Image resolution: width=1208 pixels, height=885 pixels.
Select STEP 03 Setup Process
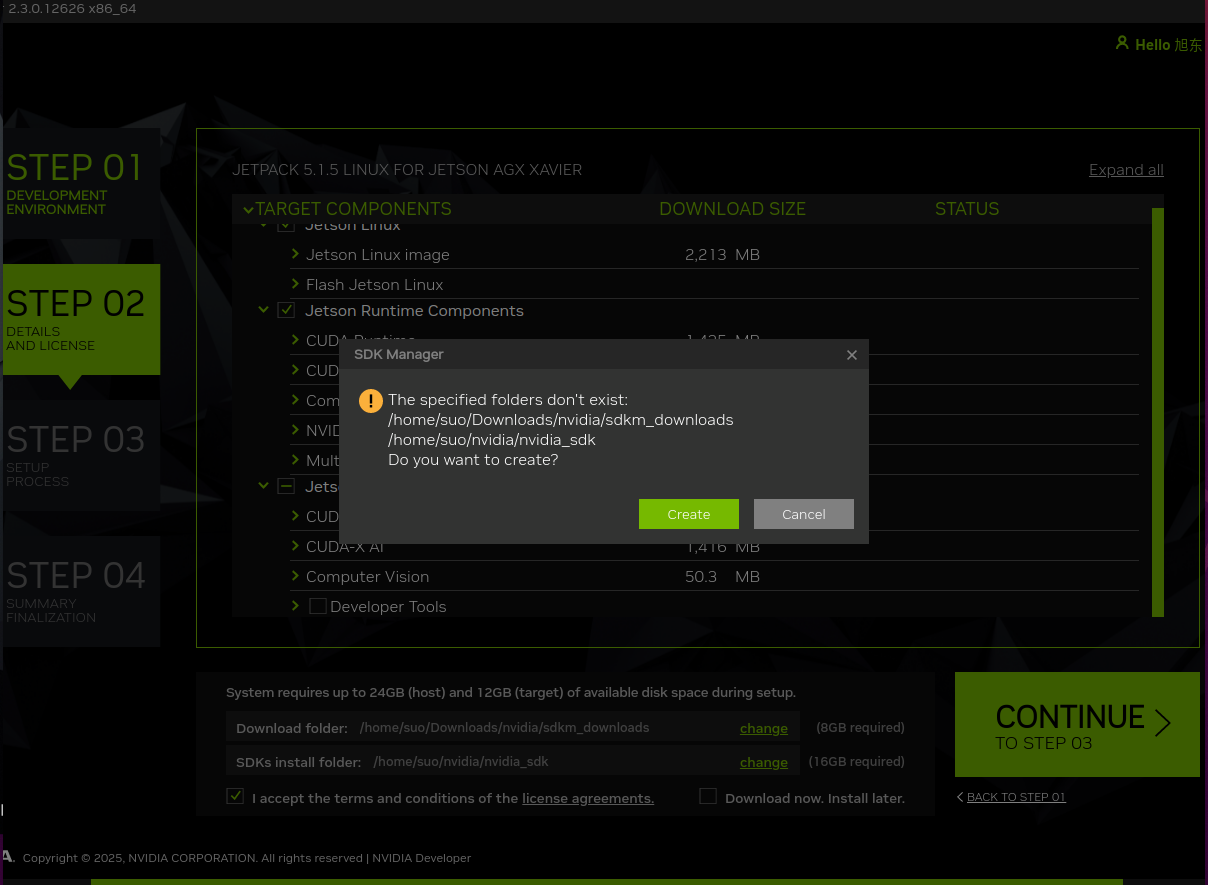click(81, 455)
